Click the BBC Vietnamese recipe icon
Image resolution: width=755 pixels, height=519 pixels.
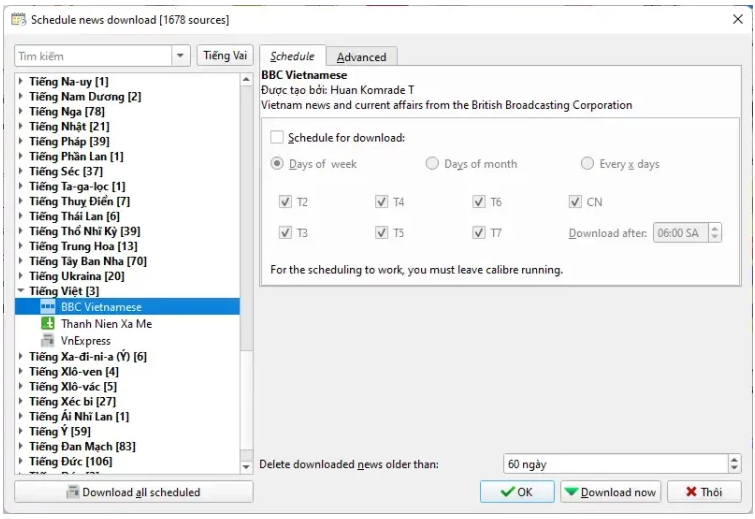(48, 307)
